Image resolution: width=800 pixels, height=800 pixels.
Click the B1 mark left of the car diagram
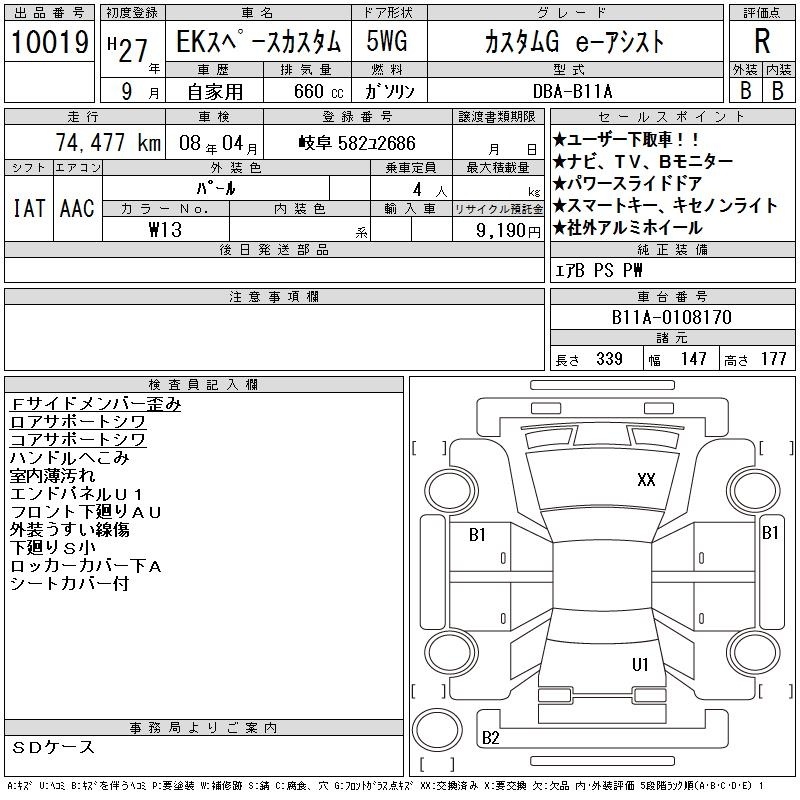[x=477, y=535]
